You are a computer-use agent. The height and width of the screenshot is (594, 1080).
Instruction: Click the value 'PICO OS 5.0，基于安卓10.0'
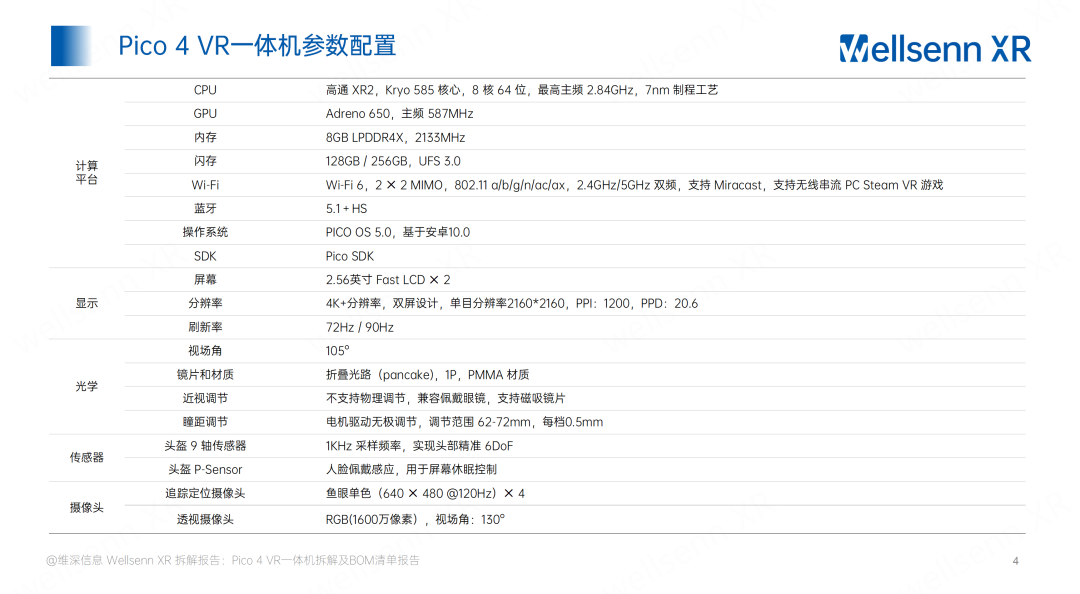click(x=398, y=232)
